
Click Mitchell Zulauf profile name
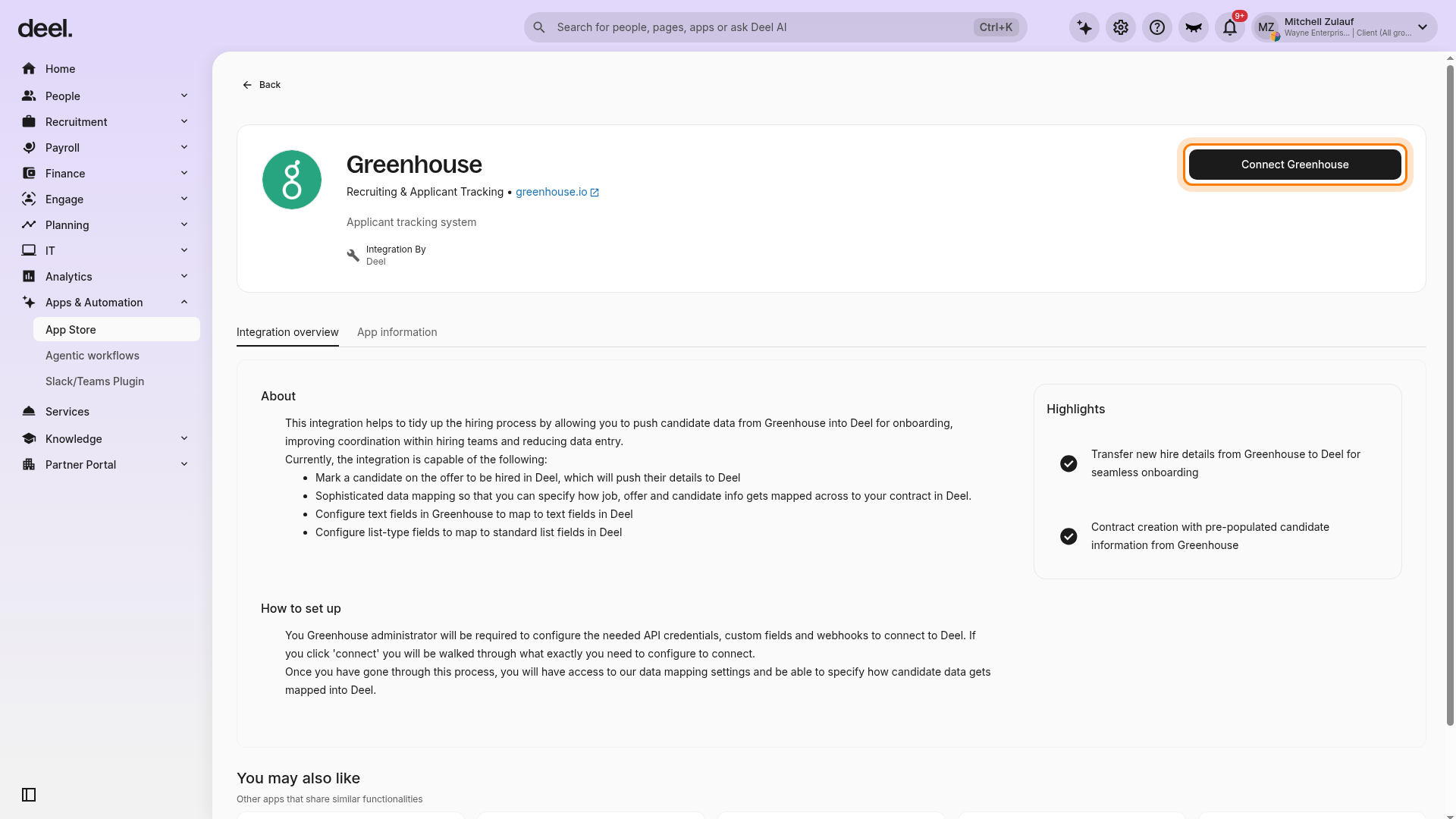pos(1319,22)
